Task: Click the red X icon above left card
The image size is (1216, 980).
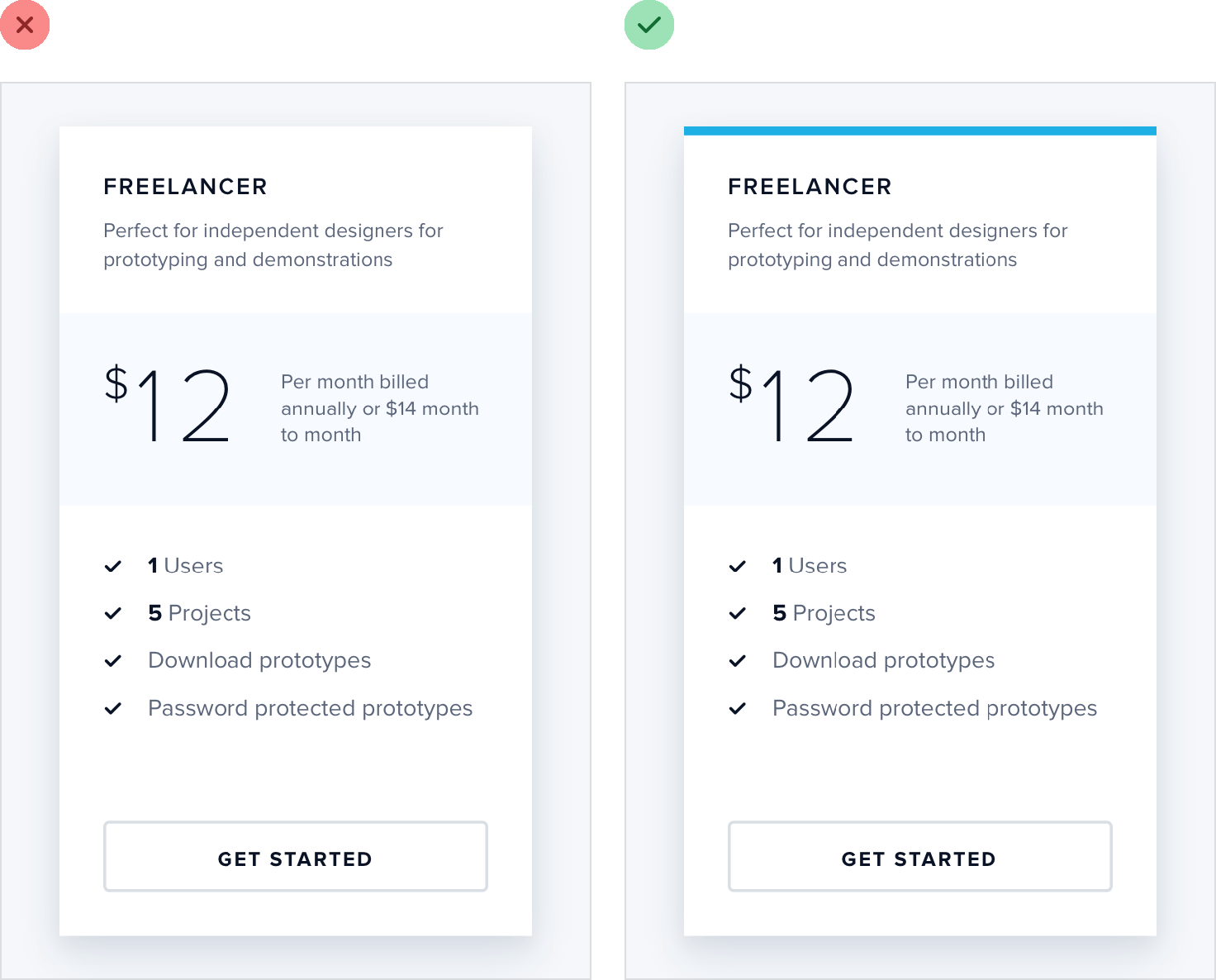Action: (25, 25)
